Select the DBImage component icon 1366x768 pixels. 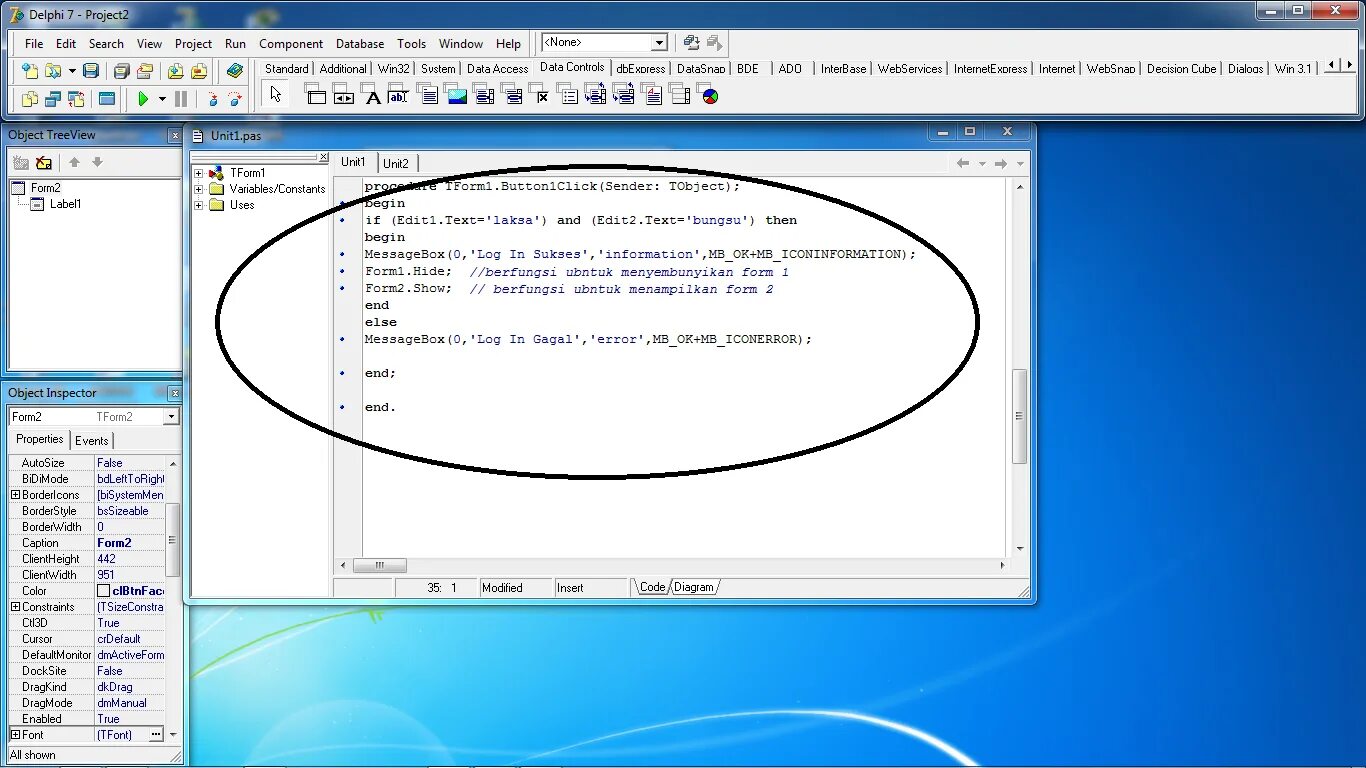tap(456, 95)
